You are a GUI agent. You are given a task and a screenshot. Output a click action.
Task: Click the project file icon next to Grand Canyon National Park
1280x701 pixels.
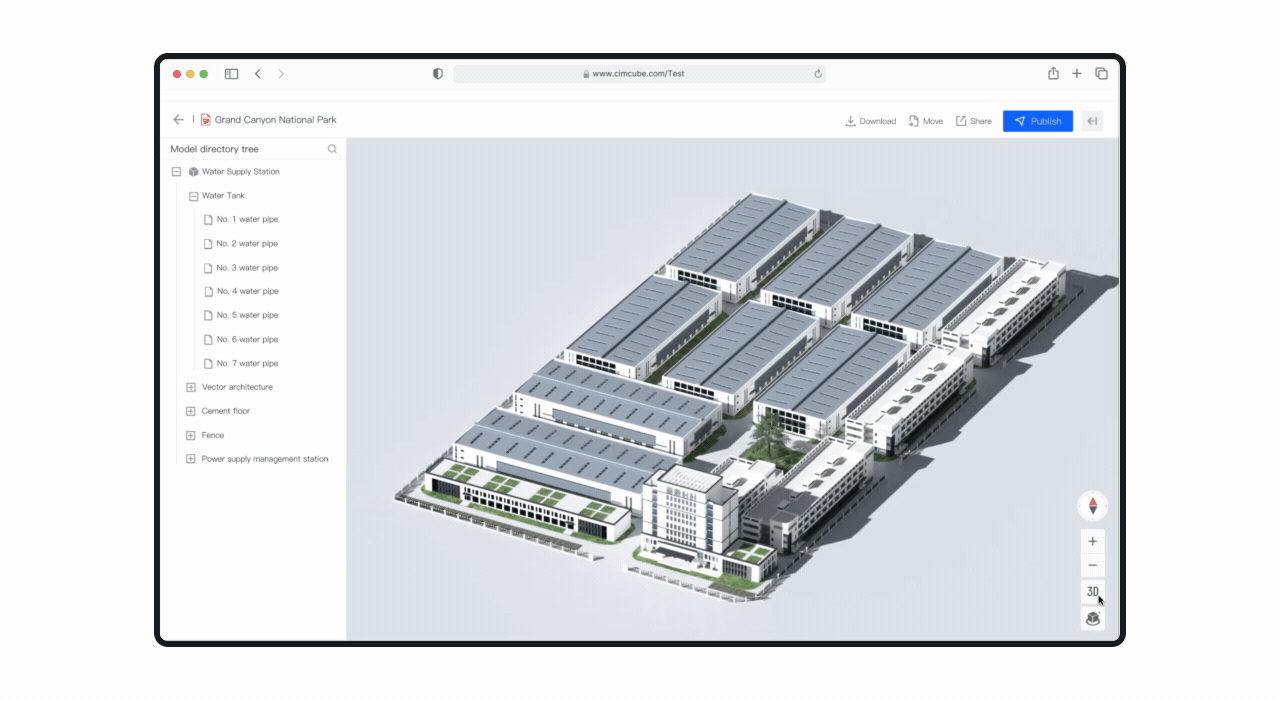pos(206,120)
